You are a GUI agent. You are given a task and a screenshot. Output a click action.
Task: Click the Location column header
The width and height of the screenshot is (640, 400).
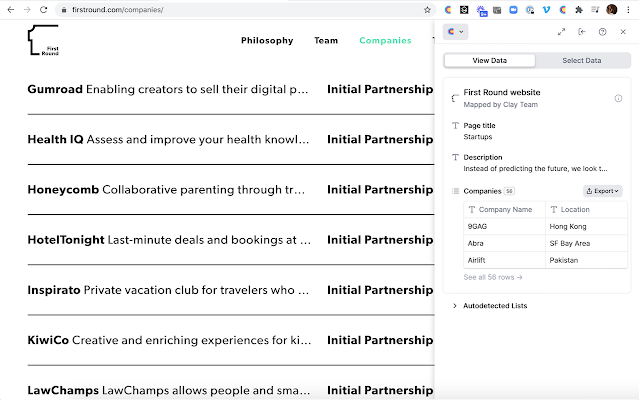coord(586,209)
